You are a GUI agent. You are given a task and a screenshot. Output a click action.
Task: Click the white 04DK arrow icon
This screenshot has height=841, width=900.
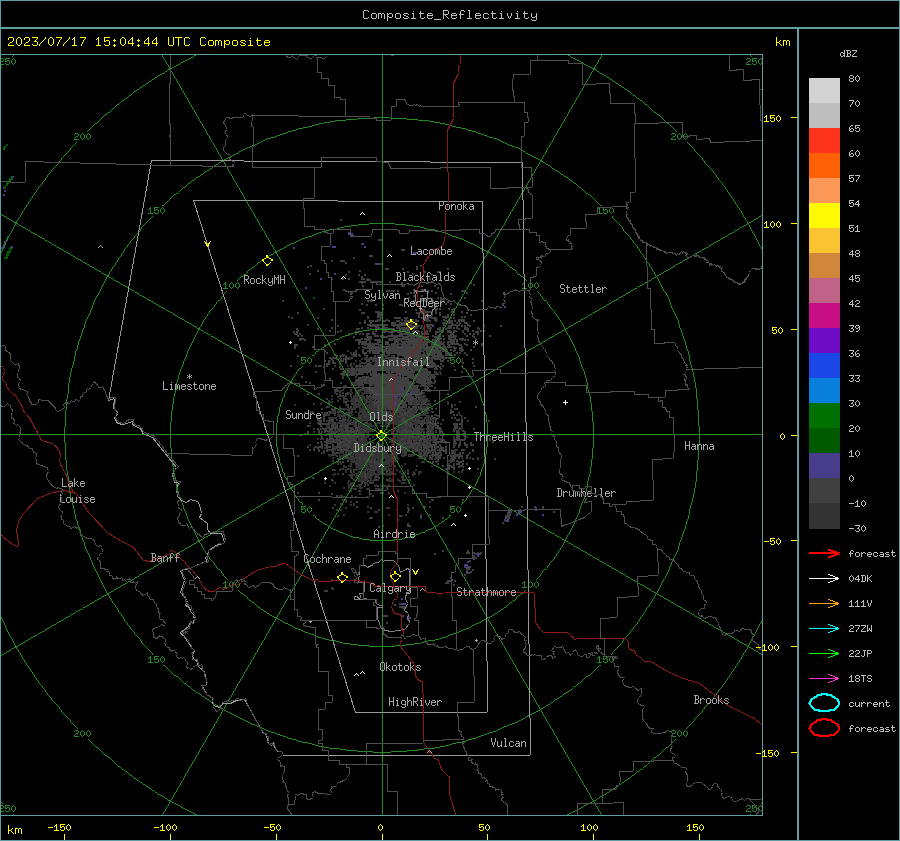coord(824,579)
